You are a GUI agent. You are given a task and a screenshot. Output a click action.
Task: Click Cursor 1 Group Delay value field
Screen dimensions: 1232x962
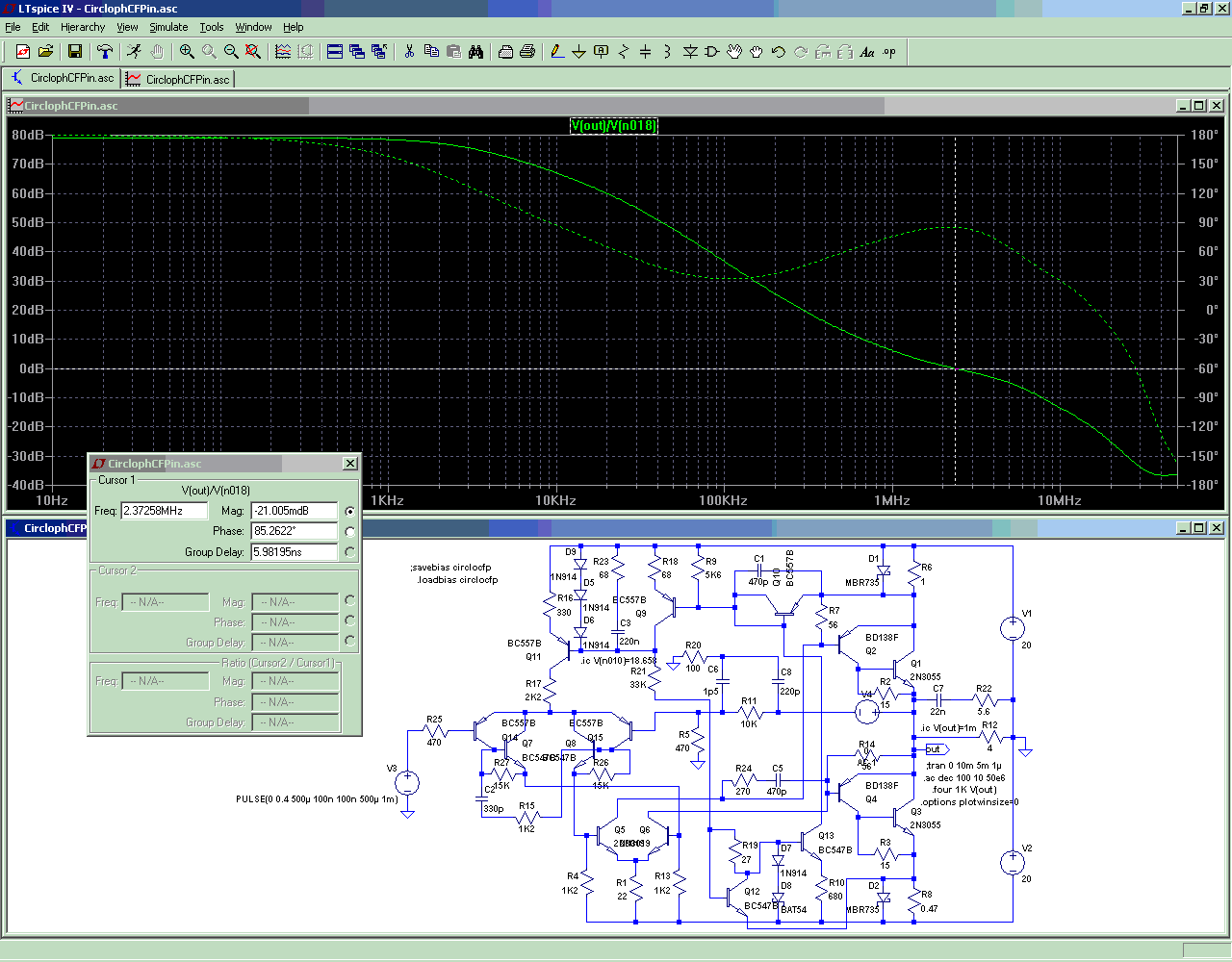tap(295, 552)
